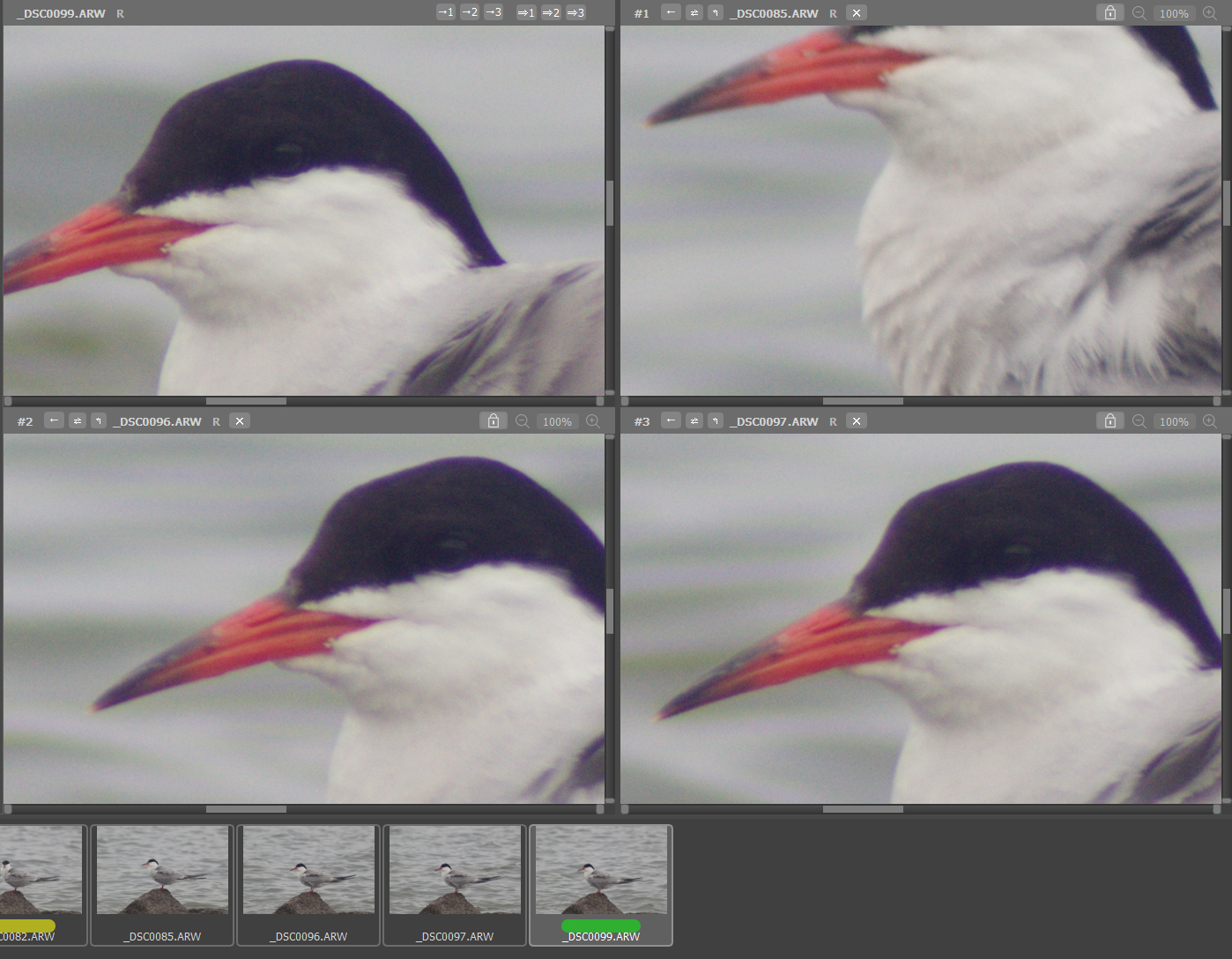1232x959 pixels.
Task: Toggle the zoom lock in pane #1
Action: [x=1110, y=13]
